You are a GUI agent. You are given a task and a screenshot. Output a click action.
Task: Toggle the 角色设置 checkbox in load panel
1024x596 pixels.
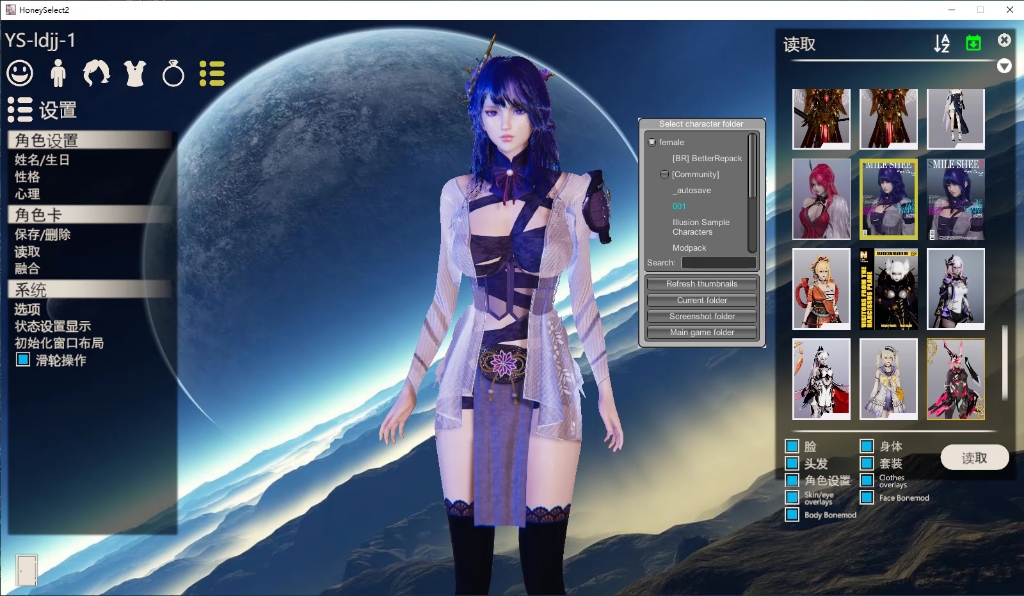coord(792,480)
